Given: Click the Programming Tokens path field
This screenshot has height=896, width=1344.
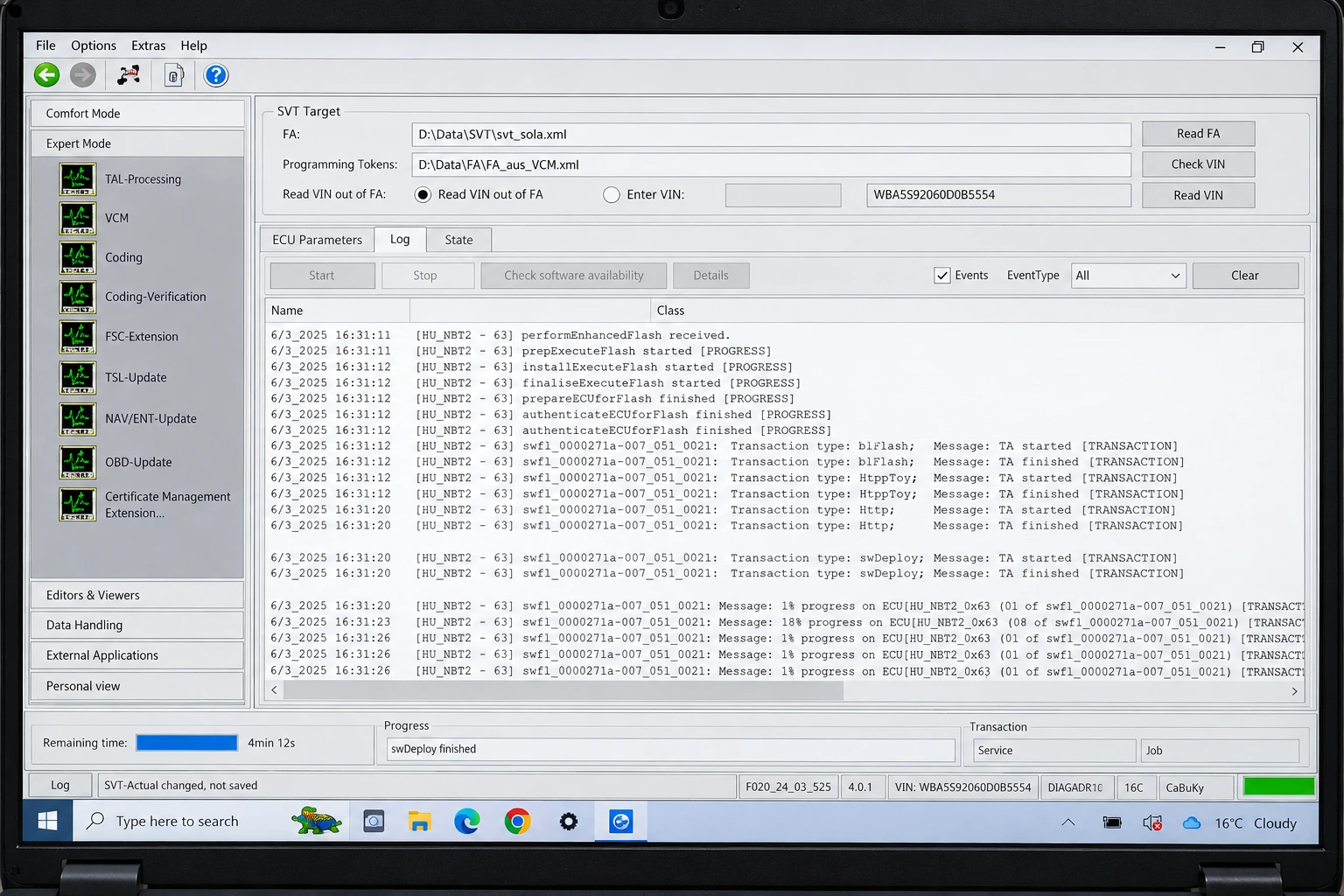Looking at the screenshot, I should pos(771,164).
